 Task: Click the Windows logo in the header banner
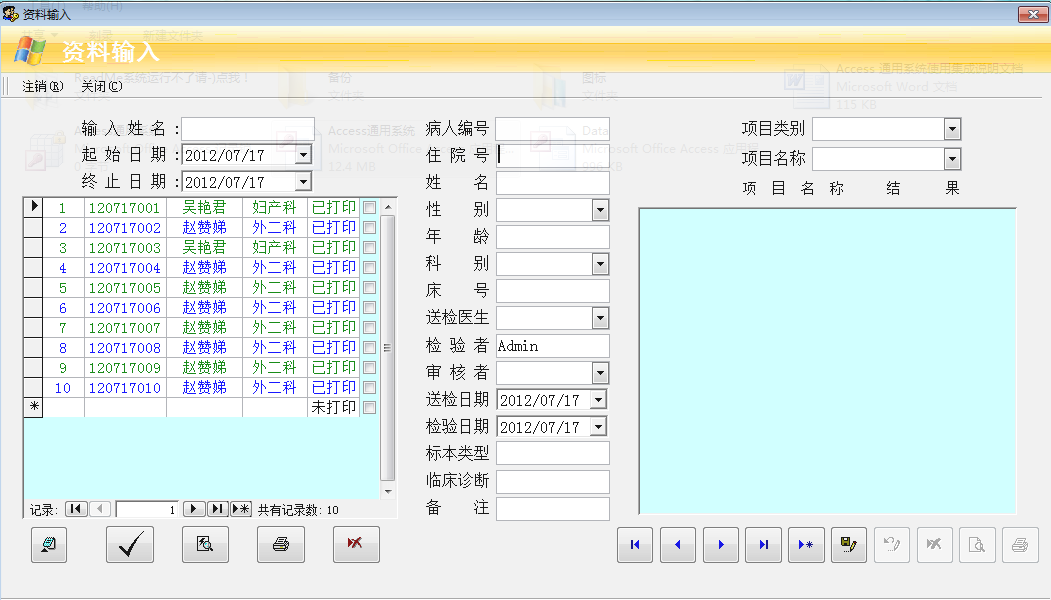(31, 51)
